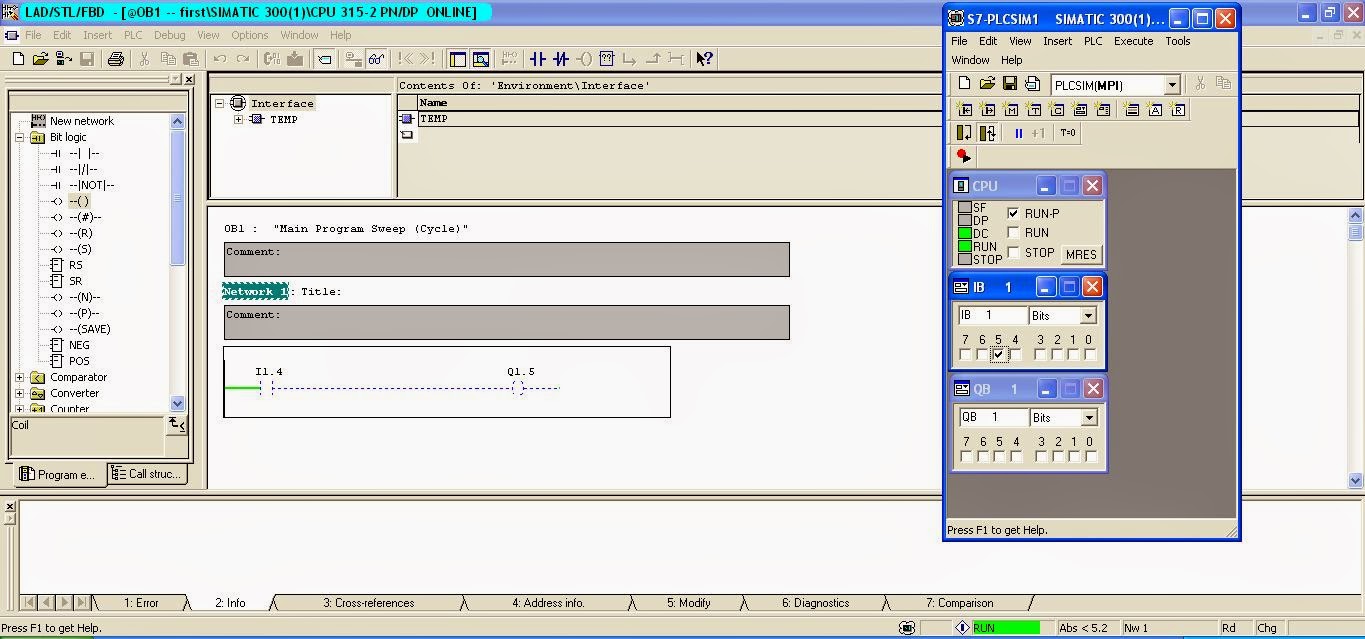The image size is (1365, 639).
Task: Toggle bit 0 in IB 1
Action: tap(1090, 355)
